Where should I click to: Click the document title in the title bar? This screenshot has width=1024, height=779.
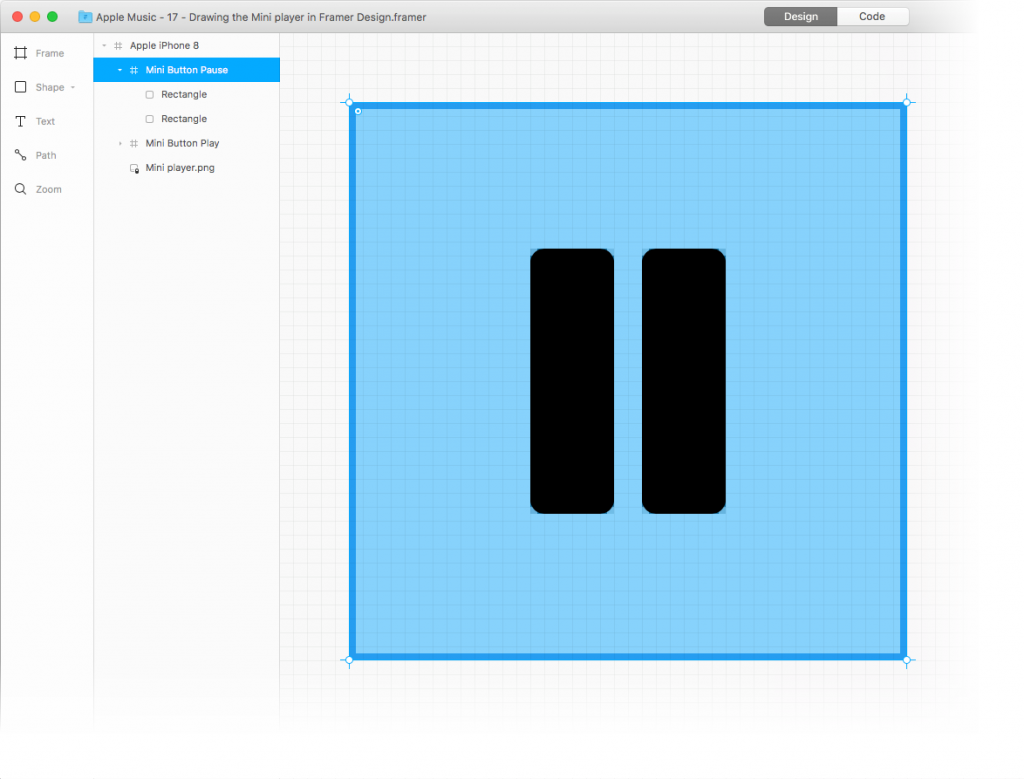[261, 17]
